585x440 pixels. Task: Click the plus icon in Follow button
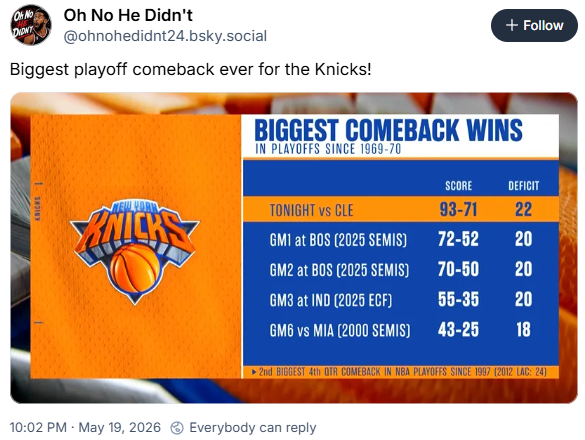pos(512,25)
